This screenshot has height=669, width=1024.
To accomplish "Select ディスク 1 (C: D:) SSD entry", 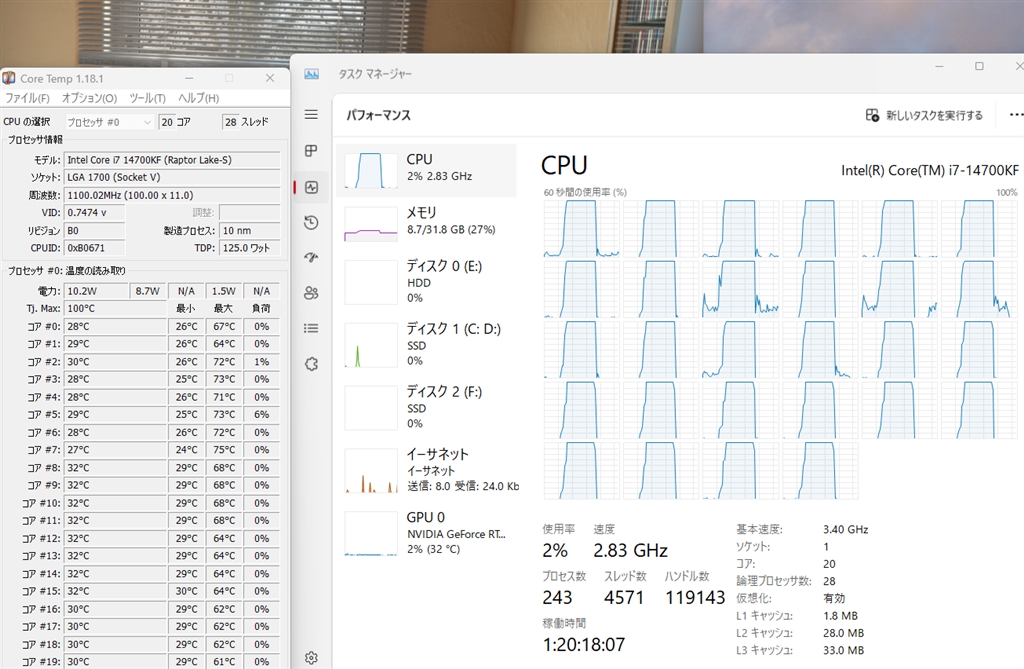I will point(426,344).
